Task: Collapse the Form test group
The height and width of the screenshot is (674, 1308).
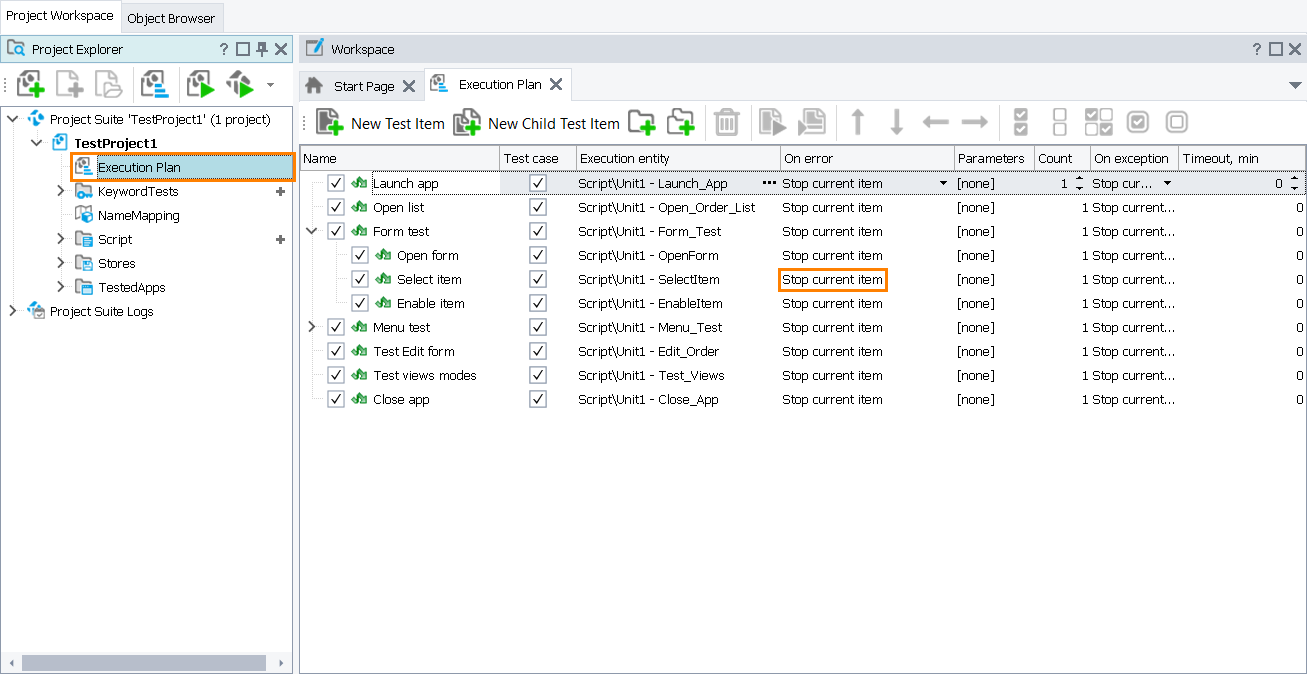Action: tap(311, 231)
